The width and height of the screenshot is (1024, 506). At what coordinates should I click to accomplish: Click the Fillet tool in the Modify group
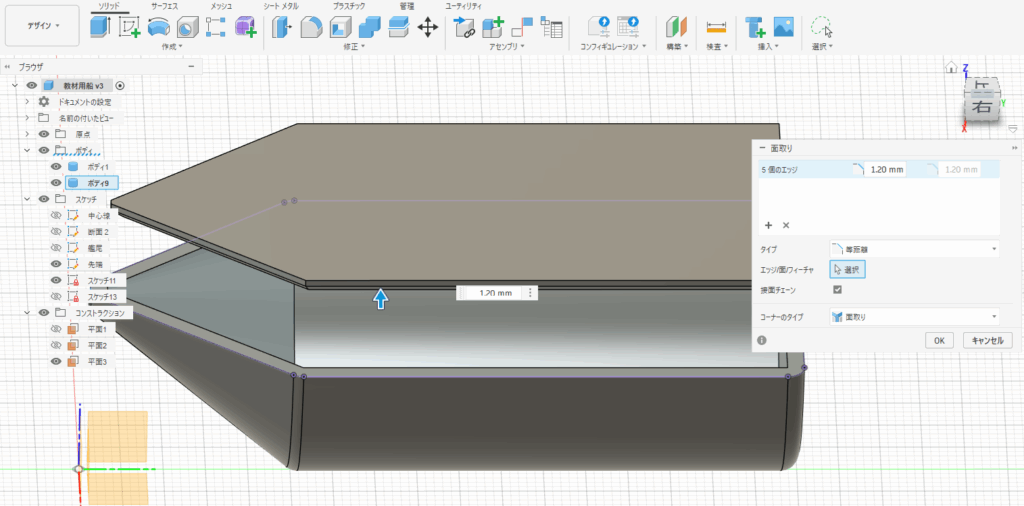pos(310,27)
